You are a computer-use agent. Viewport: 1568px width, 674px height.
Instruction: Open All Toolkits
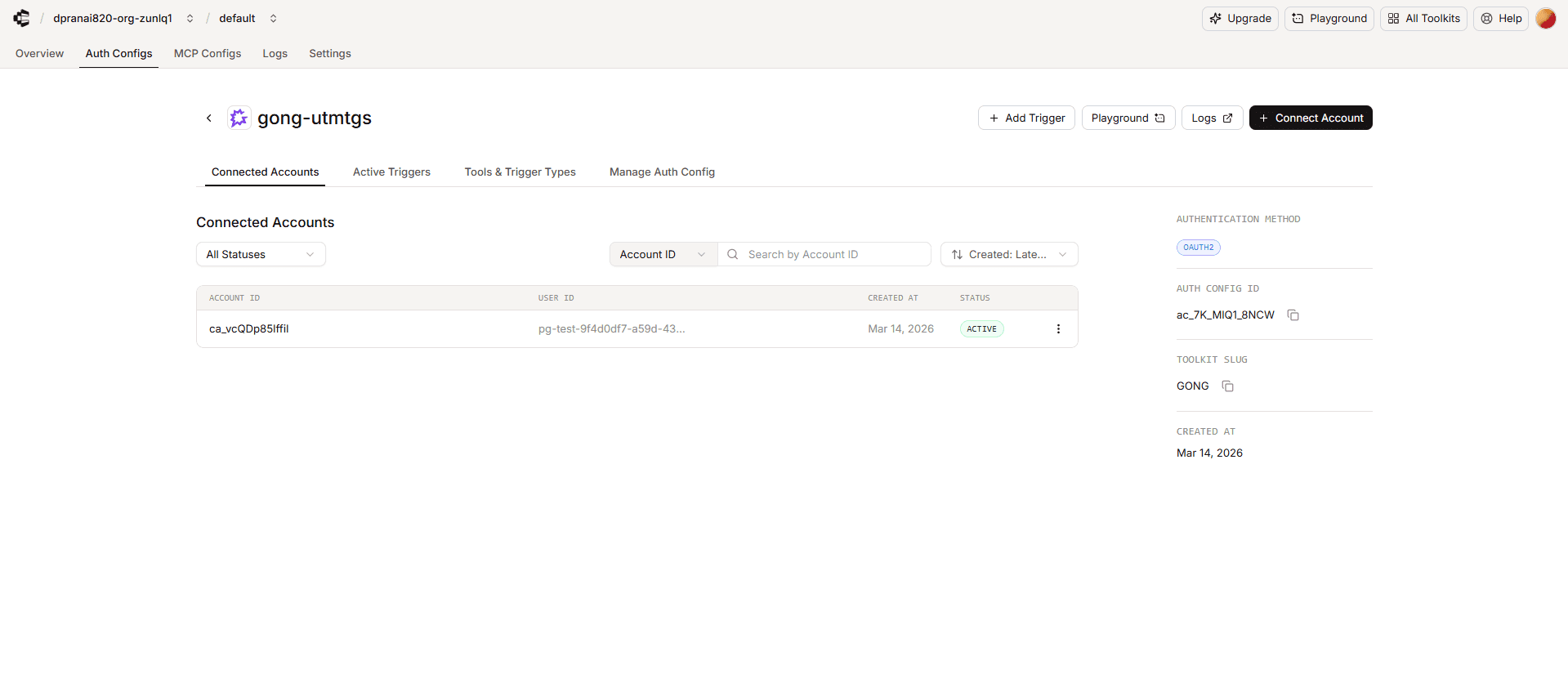tap(1423, 19)
